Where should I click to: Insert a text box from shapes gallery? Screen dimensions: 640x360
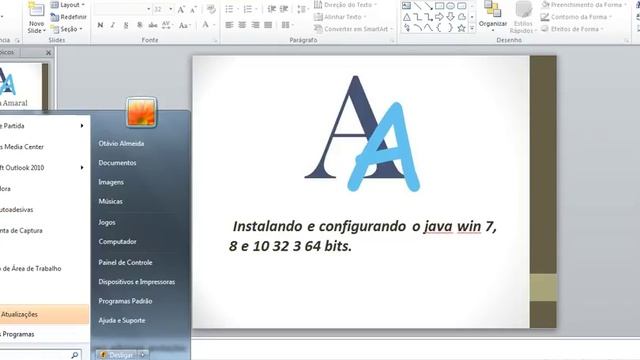tap(406, 6)
